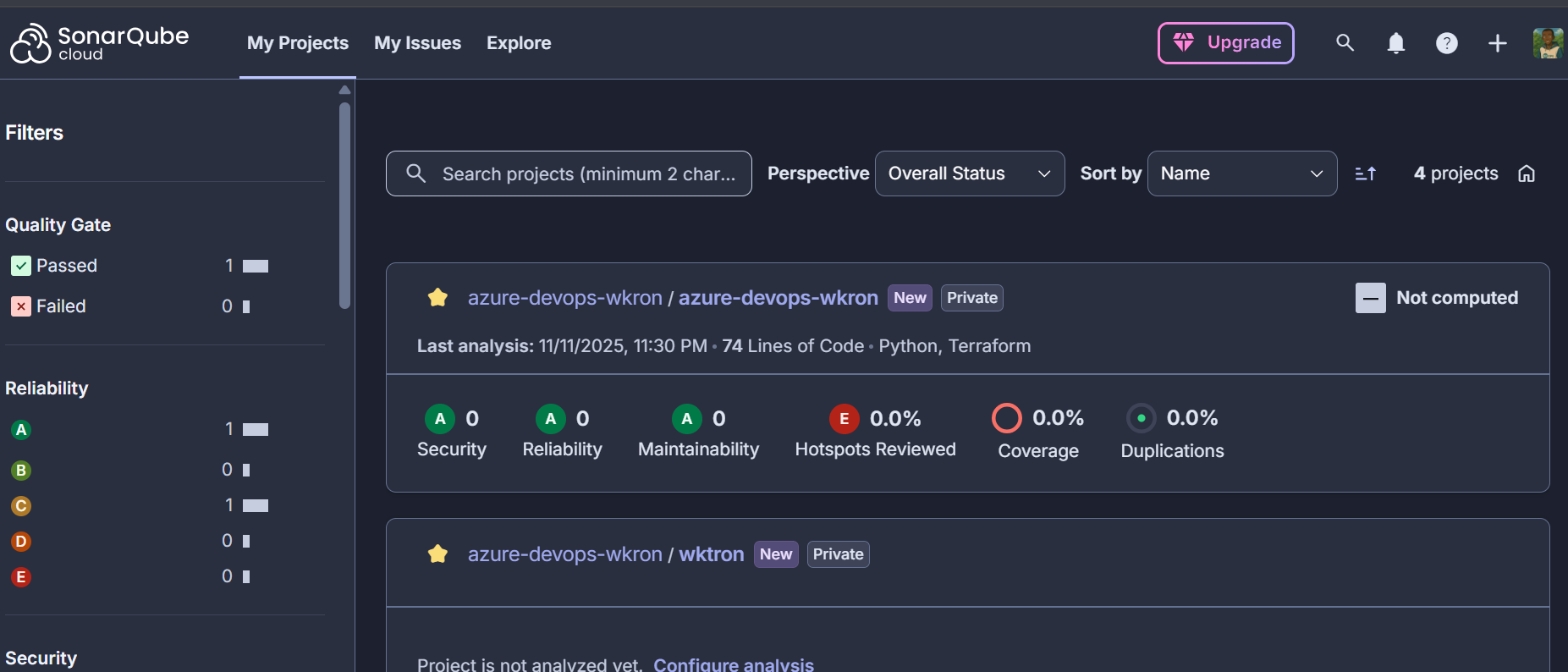Open the search magnifier in top bar
Screen dimensions: 1568x672
(1345, 43)
